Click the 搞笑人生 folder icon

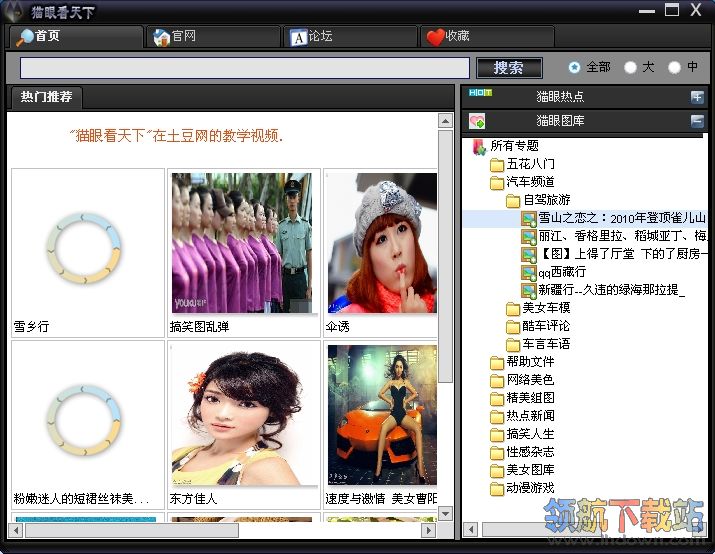tap(497, 435)
